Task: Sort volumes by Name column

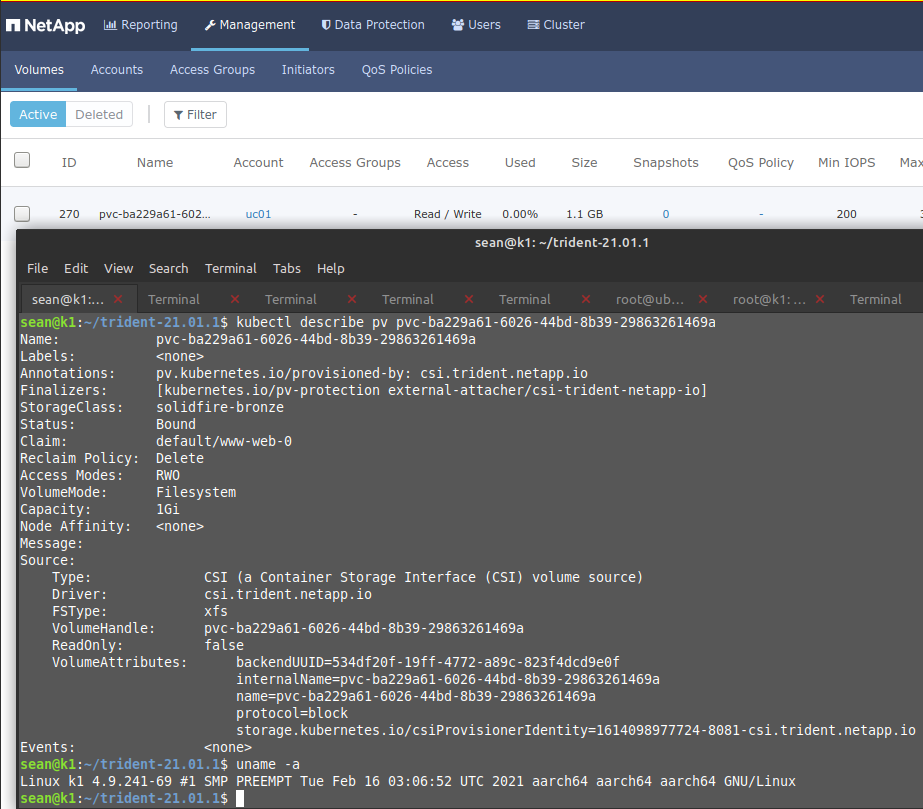Action: point(155,163)
